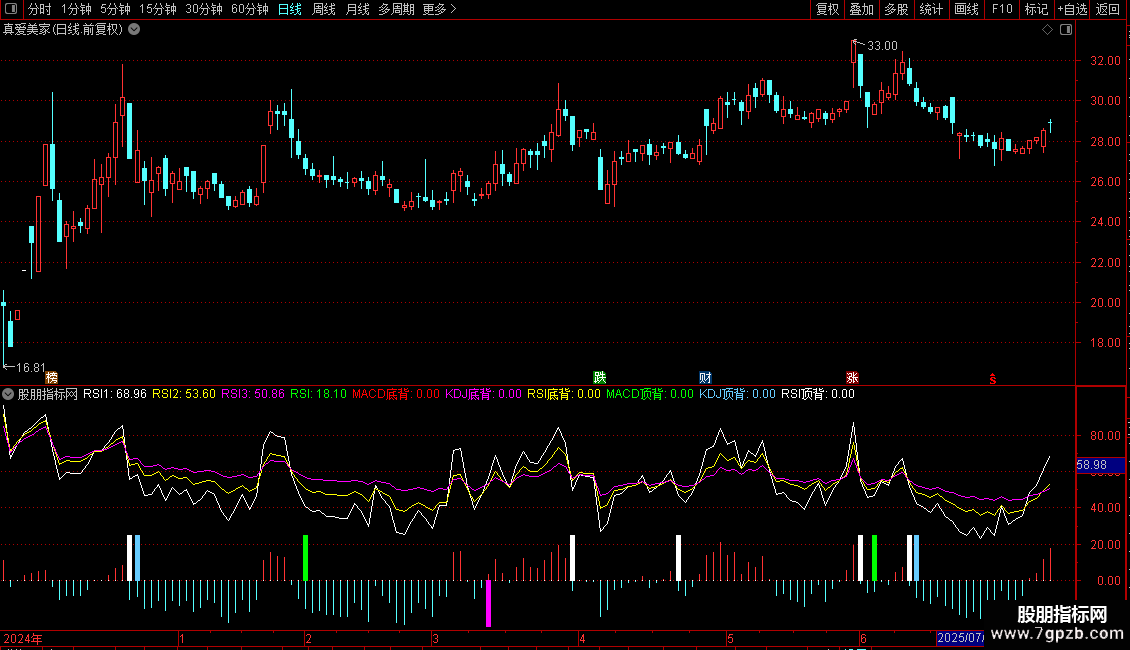Open the 榜 ranking event marker
Image resolution: width=1130 pixels, height=650 pixels.
[51, 378]
